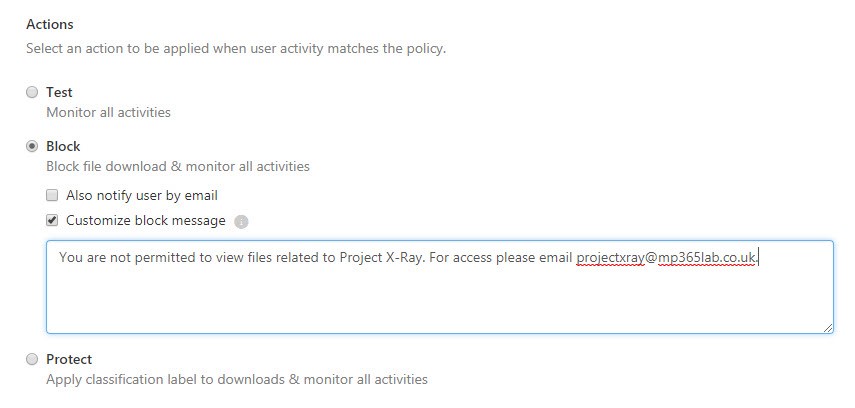Uncheck the Customize block message checkbox
Image resolution: width=855 pixels, height=408 pixels.
point(52,221)
